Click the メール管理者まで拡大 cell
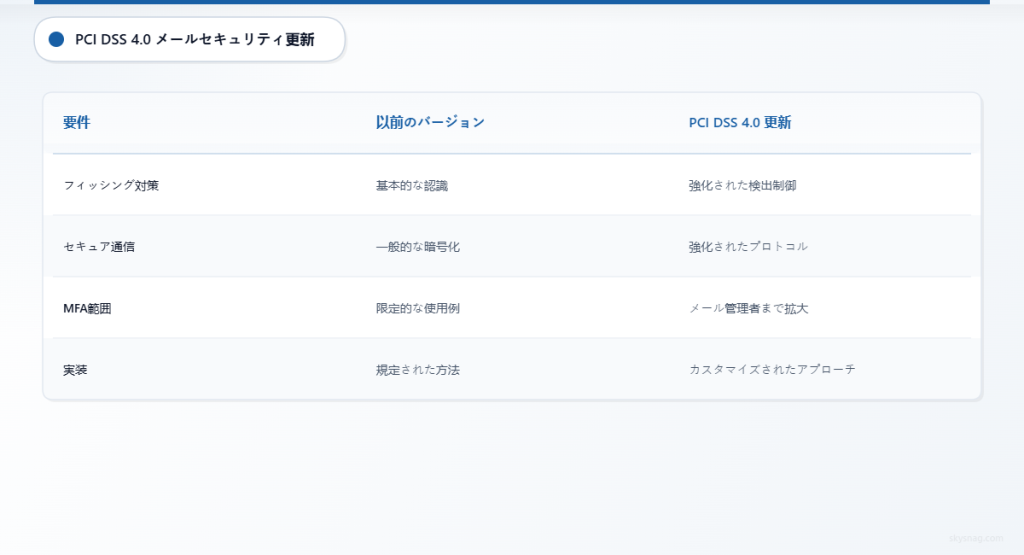 [x=748, y=308]
